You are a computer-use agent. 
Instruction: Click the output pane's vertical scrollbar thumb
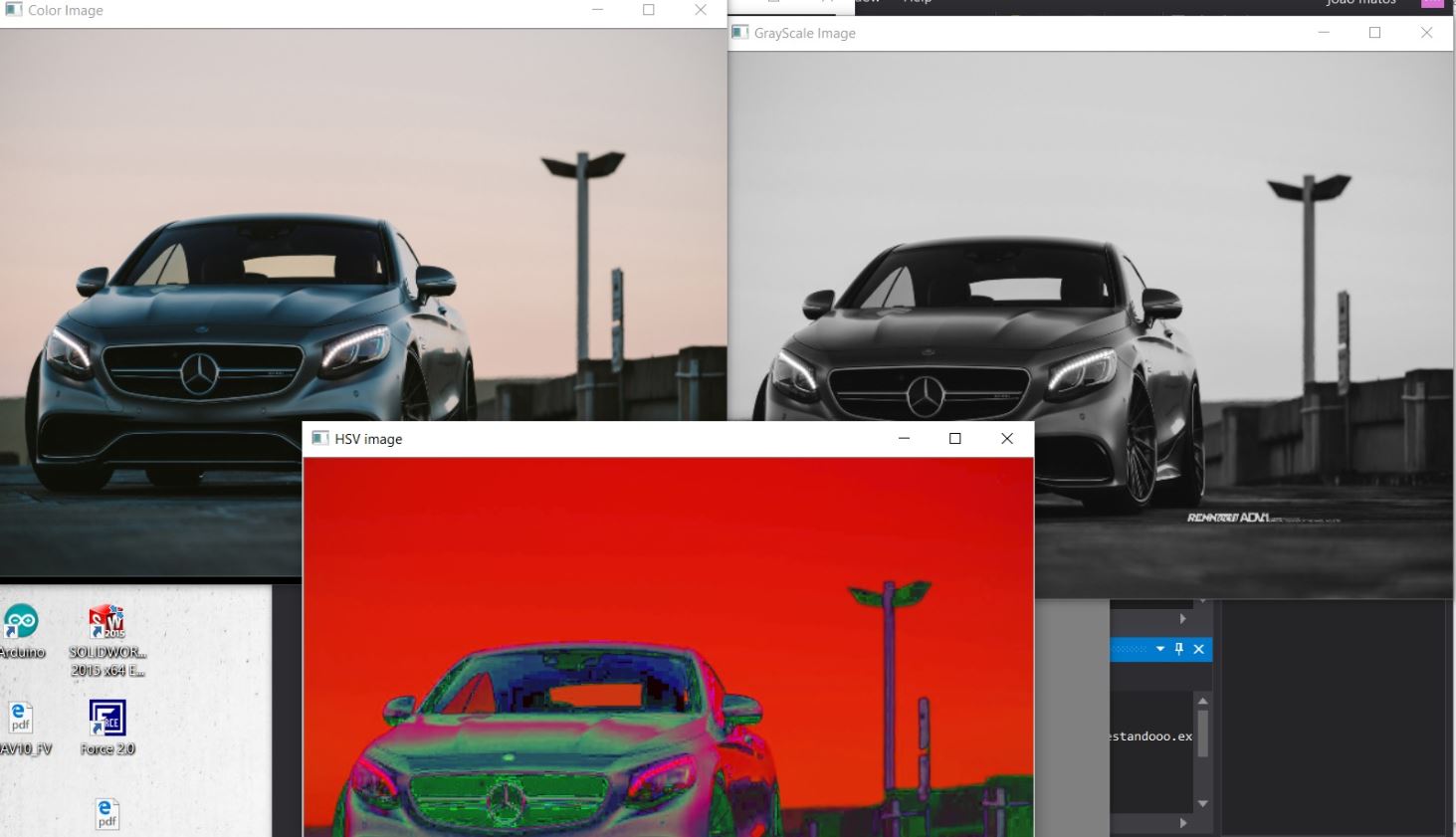pyautogui.click(x=1202, y=734)
